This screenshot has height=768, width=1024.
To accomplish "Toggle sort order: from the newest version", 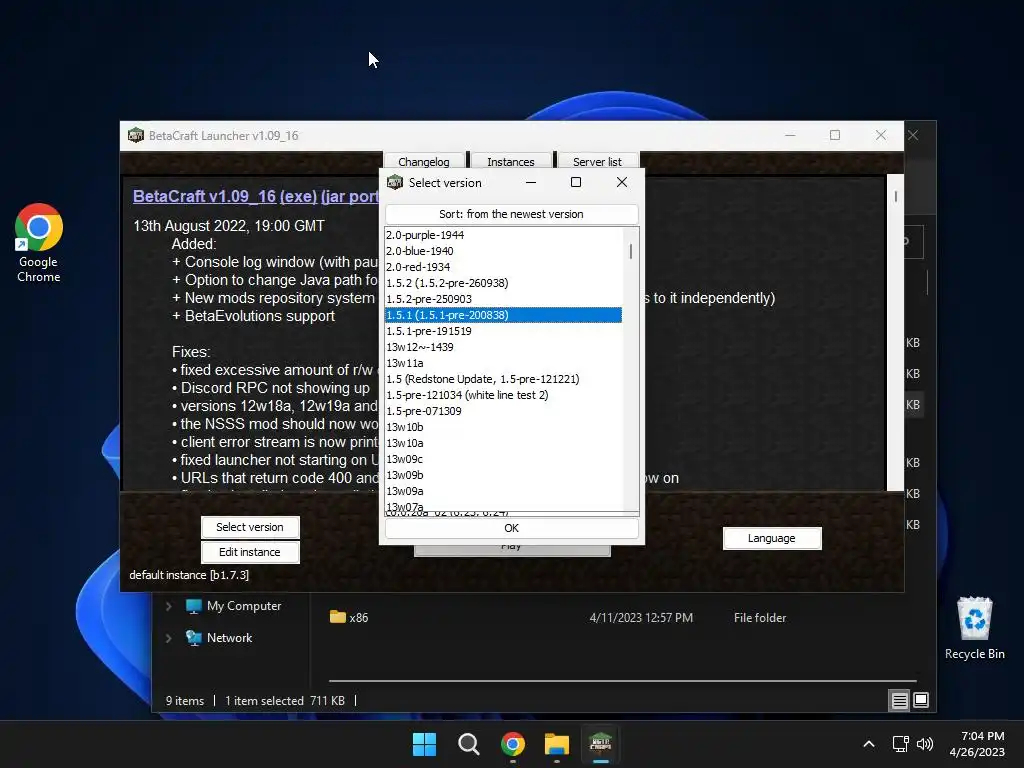I will (511, 214).
